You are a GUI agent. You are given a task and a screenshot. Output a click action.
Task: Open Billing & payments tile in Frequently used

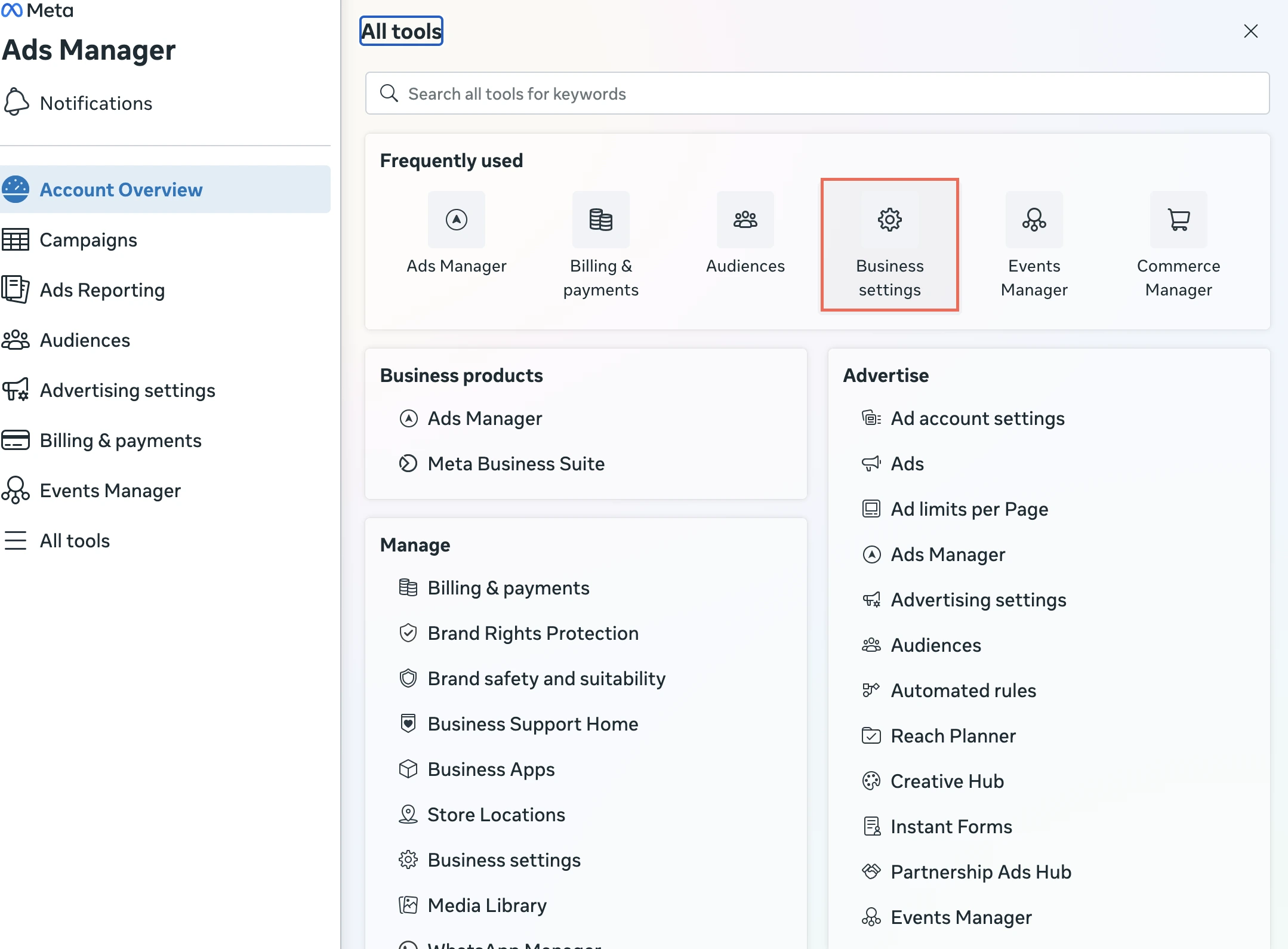[x=601, y=245]
